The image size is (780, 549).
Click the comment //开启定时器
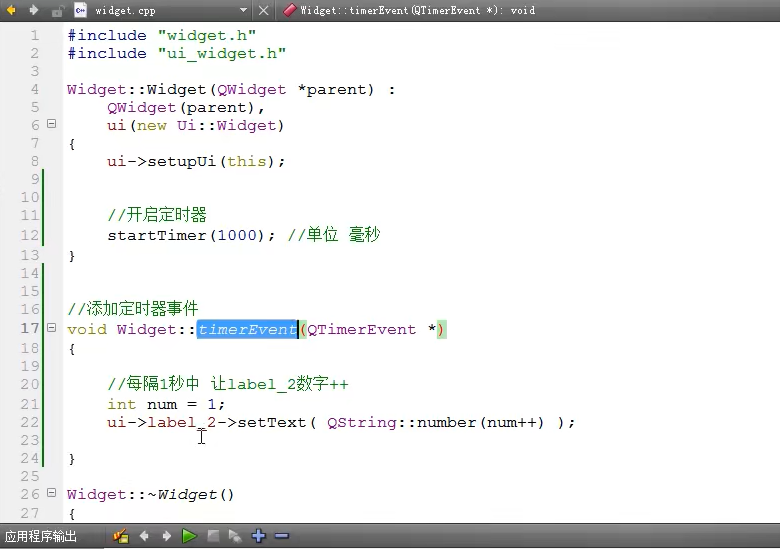(x=157, y=215)
